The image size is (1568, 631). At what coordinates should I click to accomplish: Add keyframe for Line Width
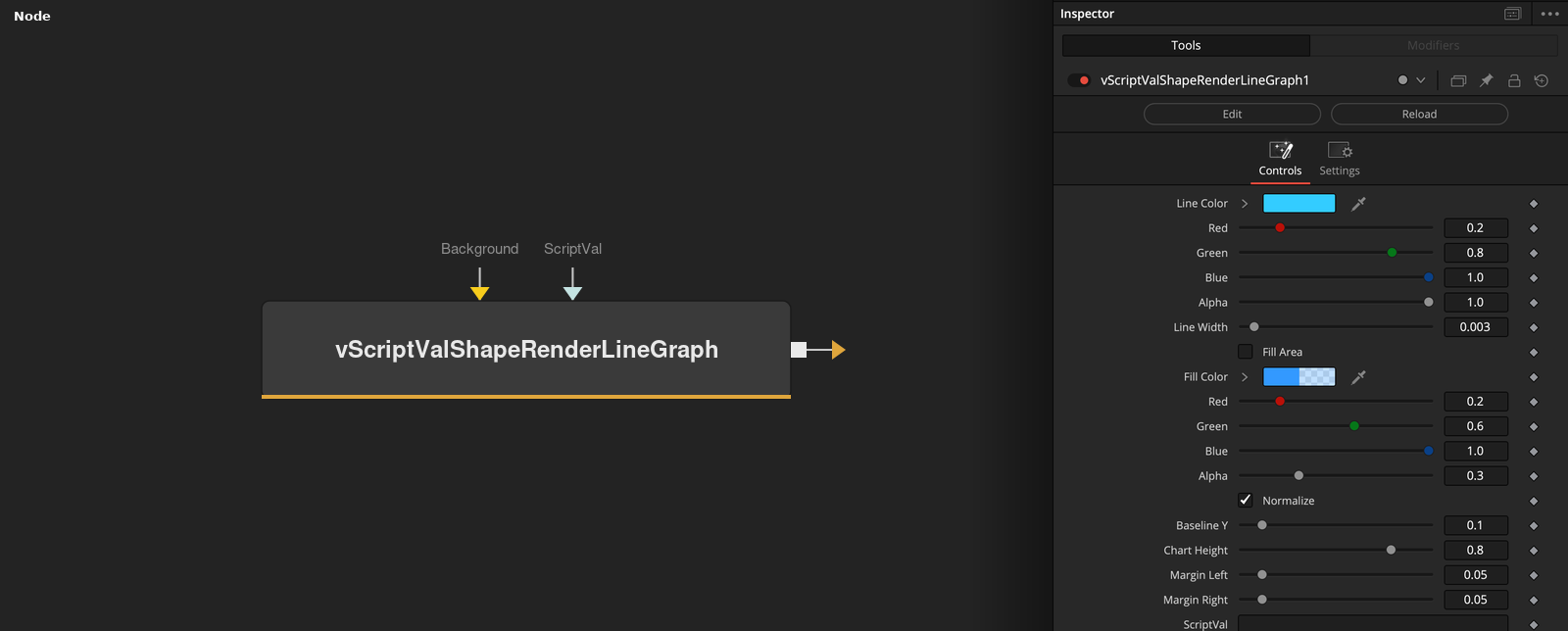pos(1534,327)
